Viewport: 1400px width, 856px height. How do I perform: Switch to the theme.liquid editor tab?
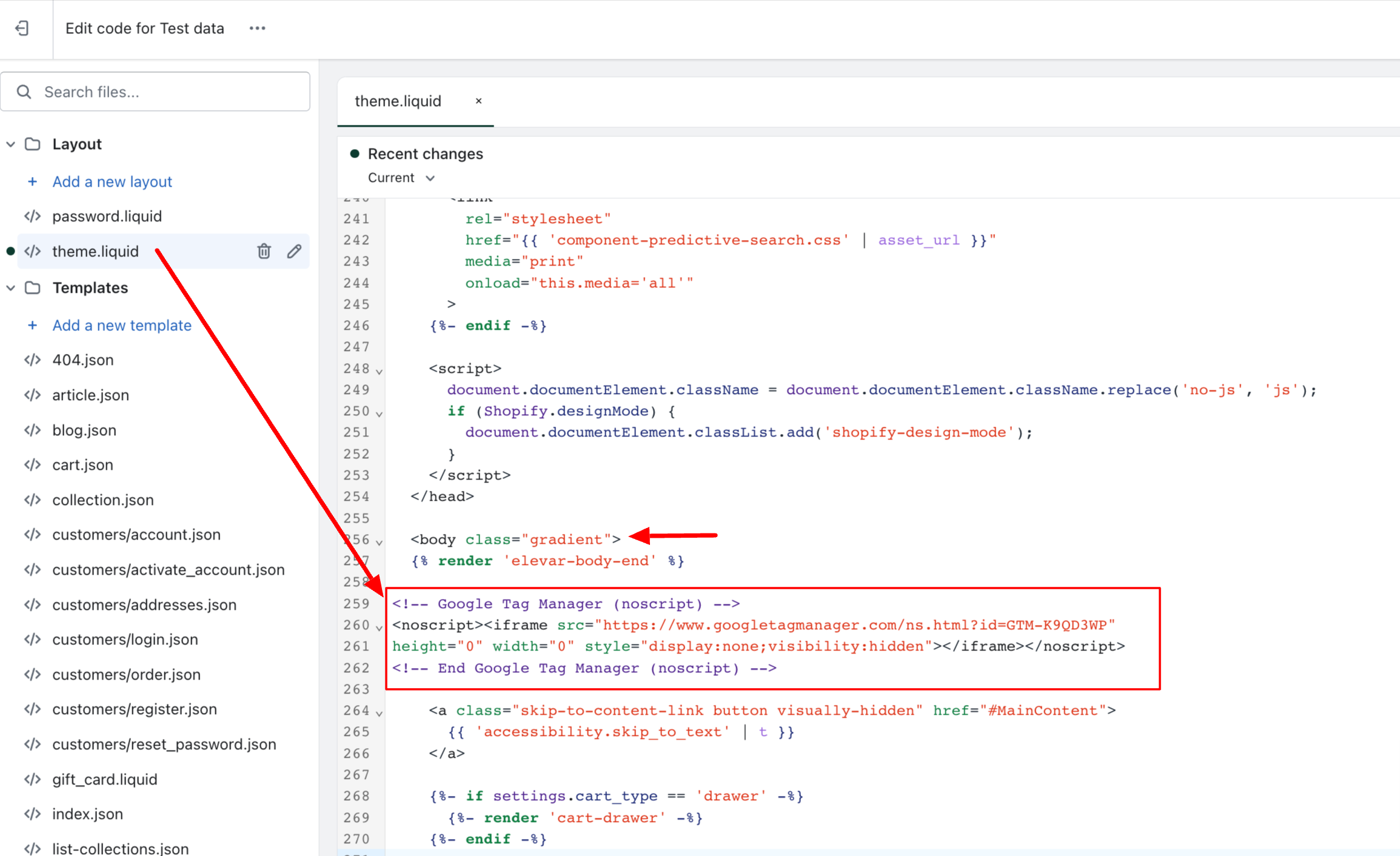click(x=398, y=101)
